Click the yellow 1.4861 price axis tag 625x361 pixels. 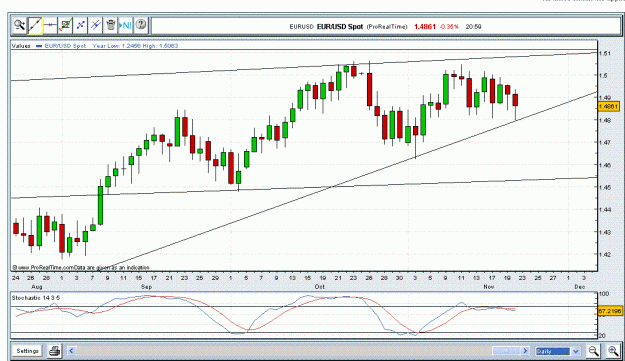[x=609, y=106]
